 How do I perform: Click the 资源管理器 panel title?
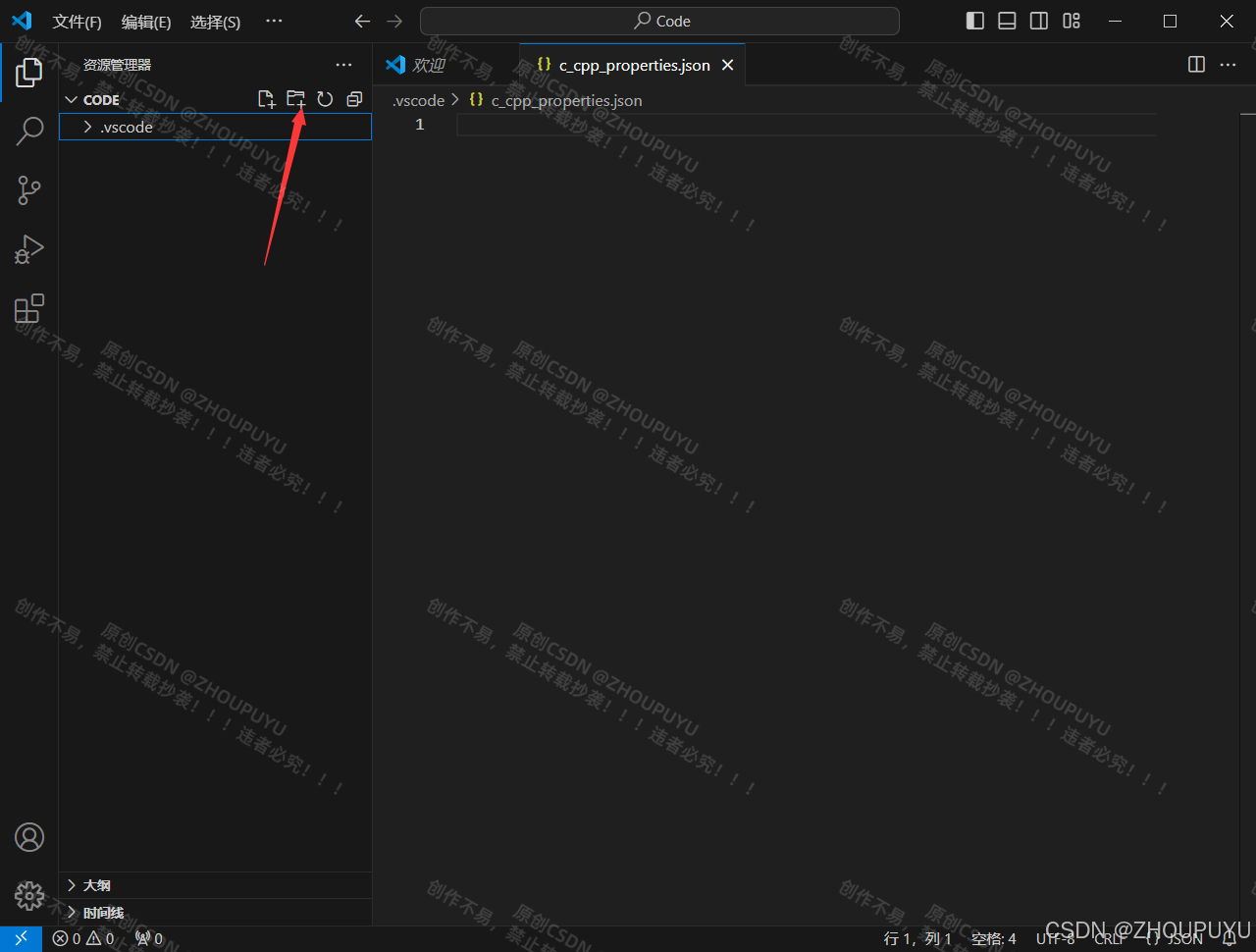pos(117,65)
